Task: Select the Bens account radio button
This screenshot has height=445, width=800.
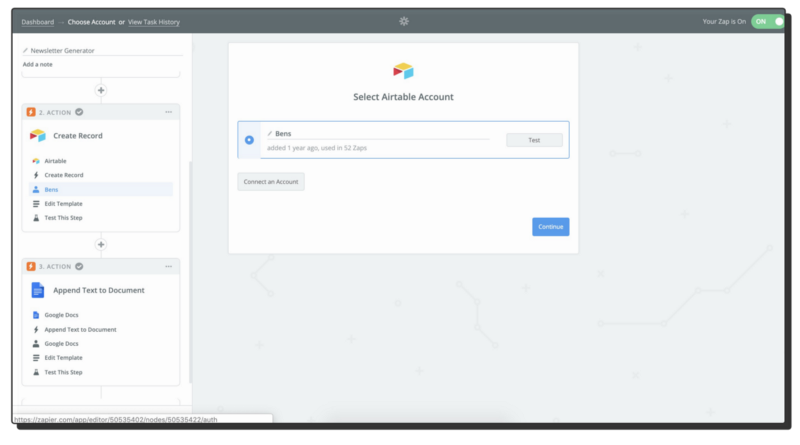Action: pos(249,140)
